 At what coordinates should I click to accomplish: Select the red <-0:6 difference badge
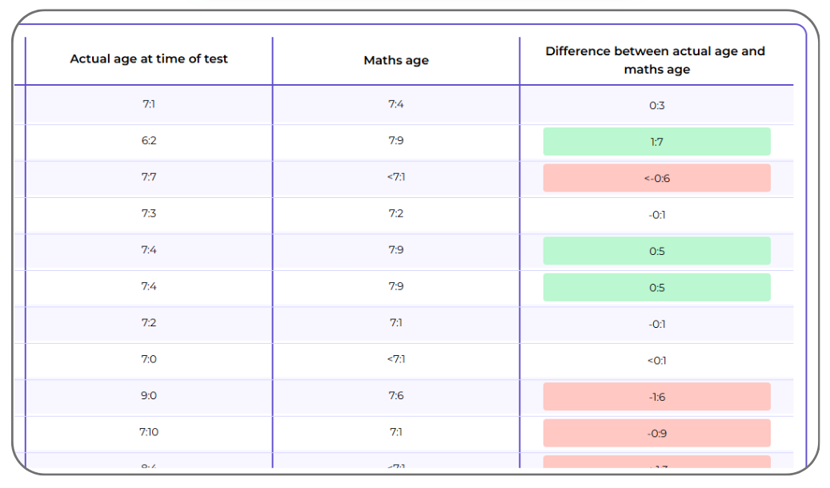tap(656, 178)
